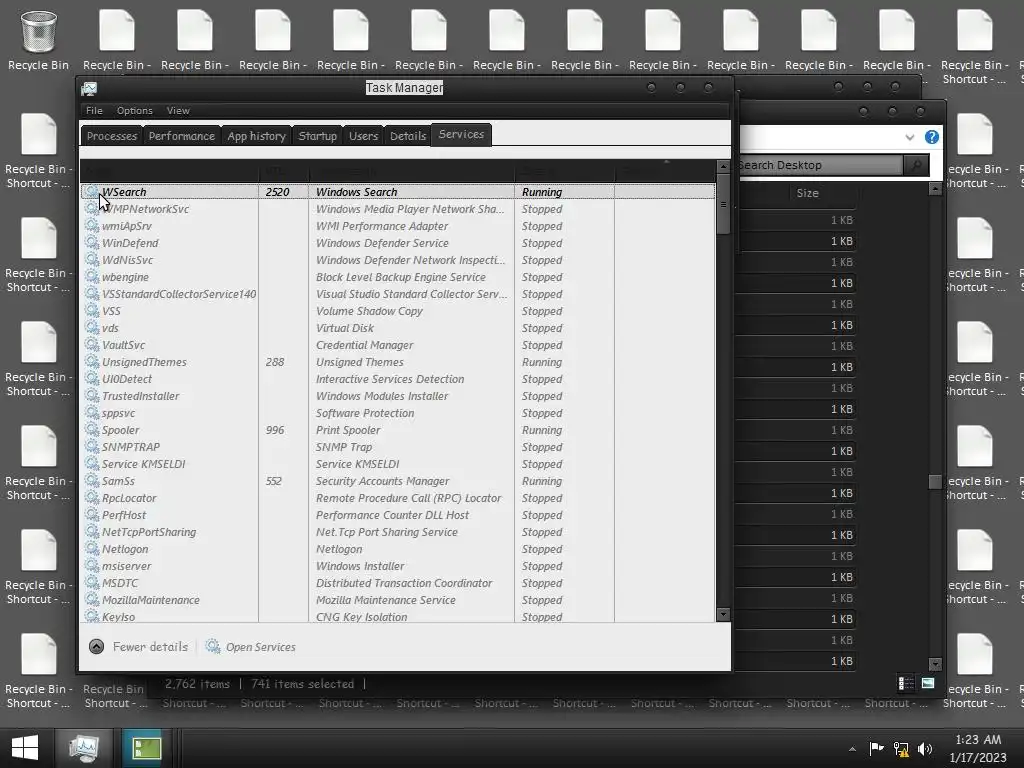Click the Size column header in Explorer
Screen dimensions: 1024x768
pyautogui.click(x=807, y=193)
